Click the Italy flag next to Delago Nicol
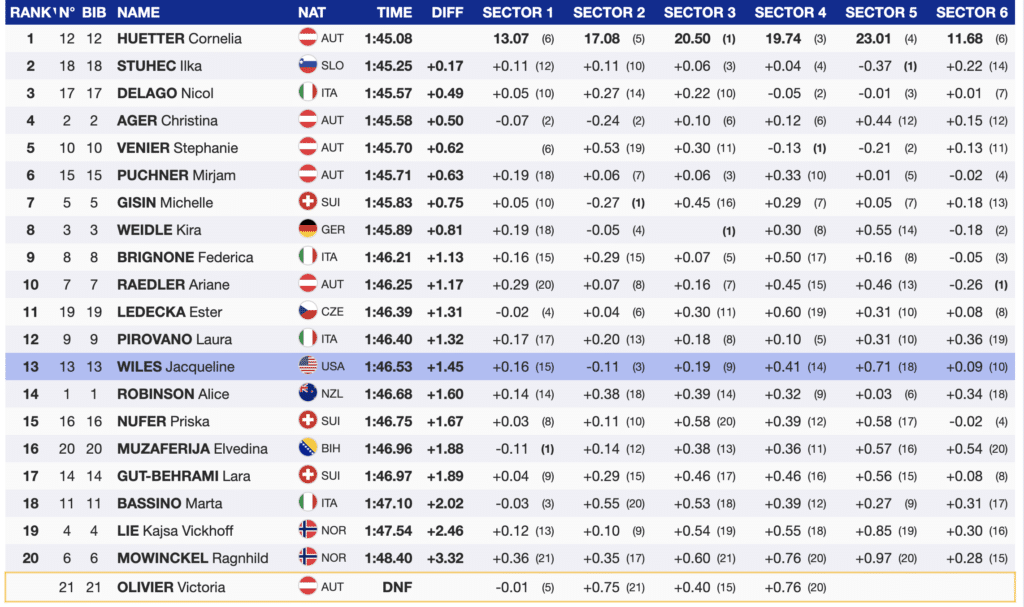Viewport: 1024px width, 607px height. [x=308, y=93]
